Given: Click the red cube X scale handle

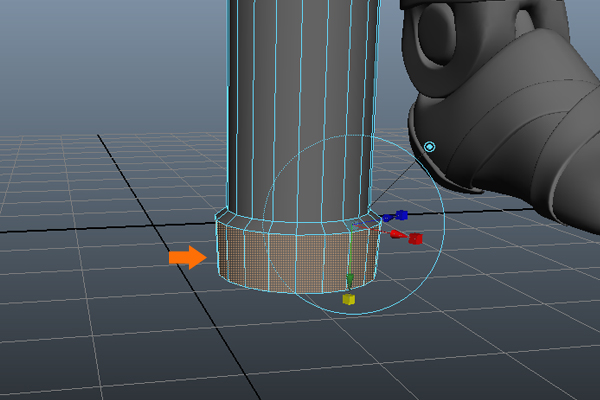Looking at the screenshot, I should pyautogui.click(x=415, y=239).
